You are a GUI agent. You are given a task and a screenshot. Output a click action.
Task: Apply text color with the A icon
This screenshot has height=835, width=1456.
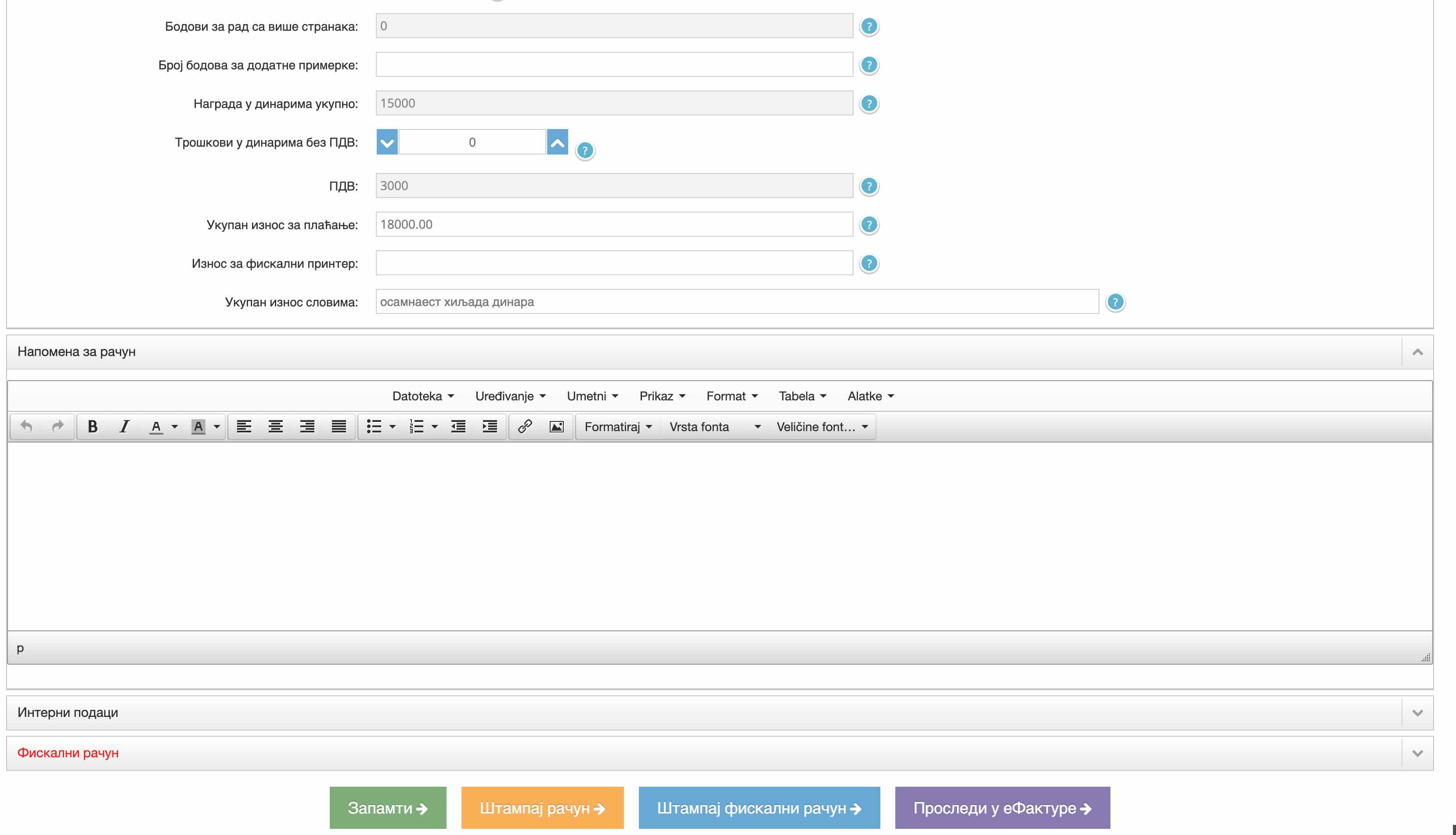tap(155, 427)
